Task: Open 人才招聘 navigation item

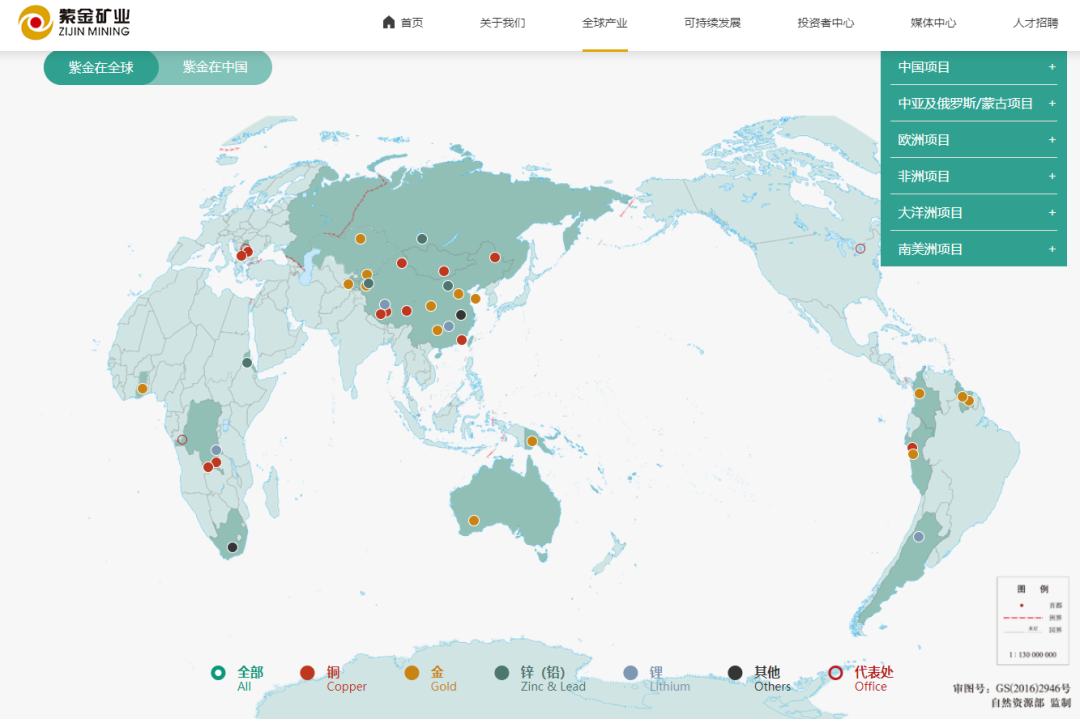Action: pyautogui.click(x=1035, y=23)
